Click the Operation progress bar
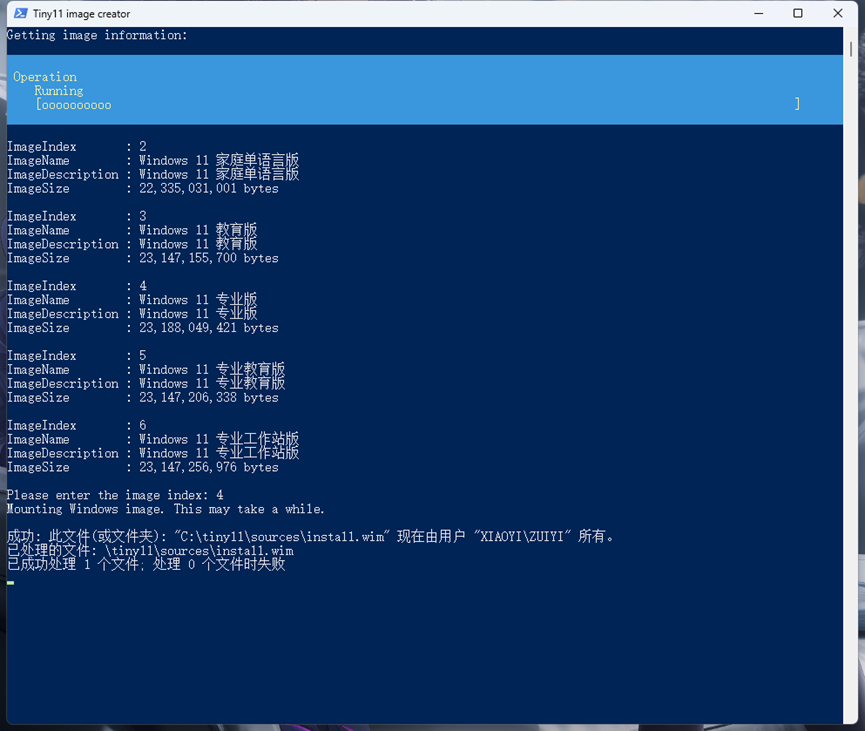This screenshot has width=865, height=731. click(418, 104)
